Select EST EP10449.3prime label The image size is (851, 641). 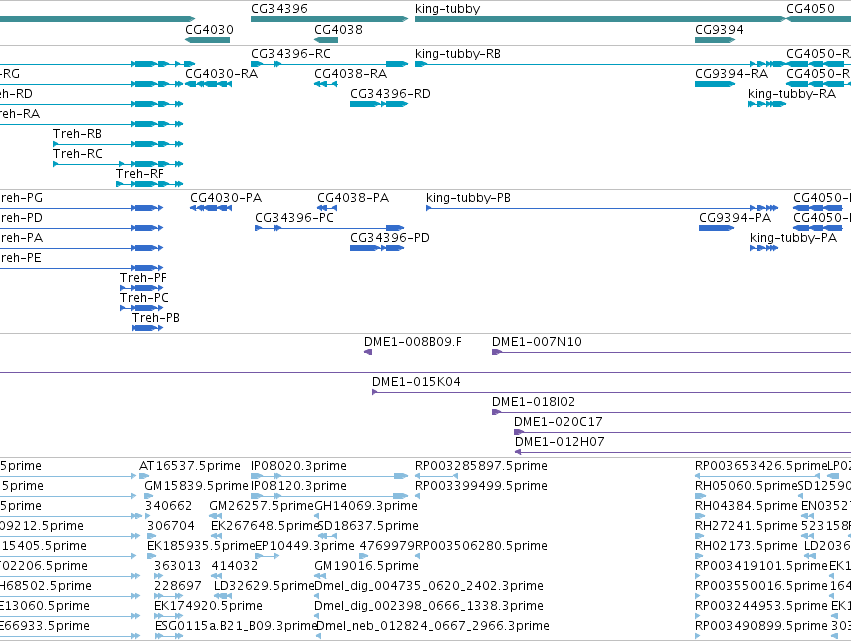point(304,547)
